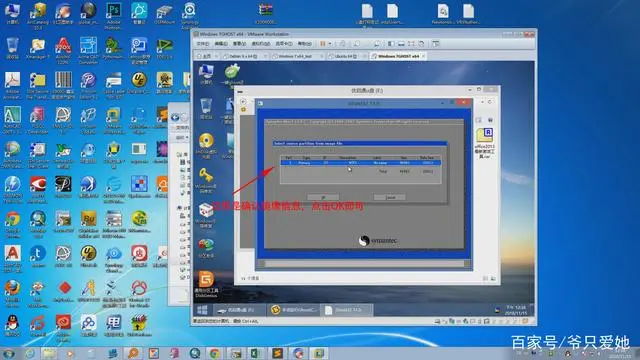Click Cancel button in Ghost partition dialog

pos(390,198)
